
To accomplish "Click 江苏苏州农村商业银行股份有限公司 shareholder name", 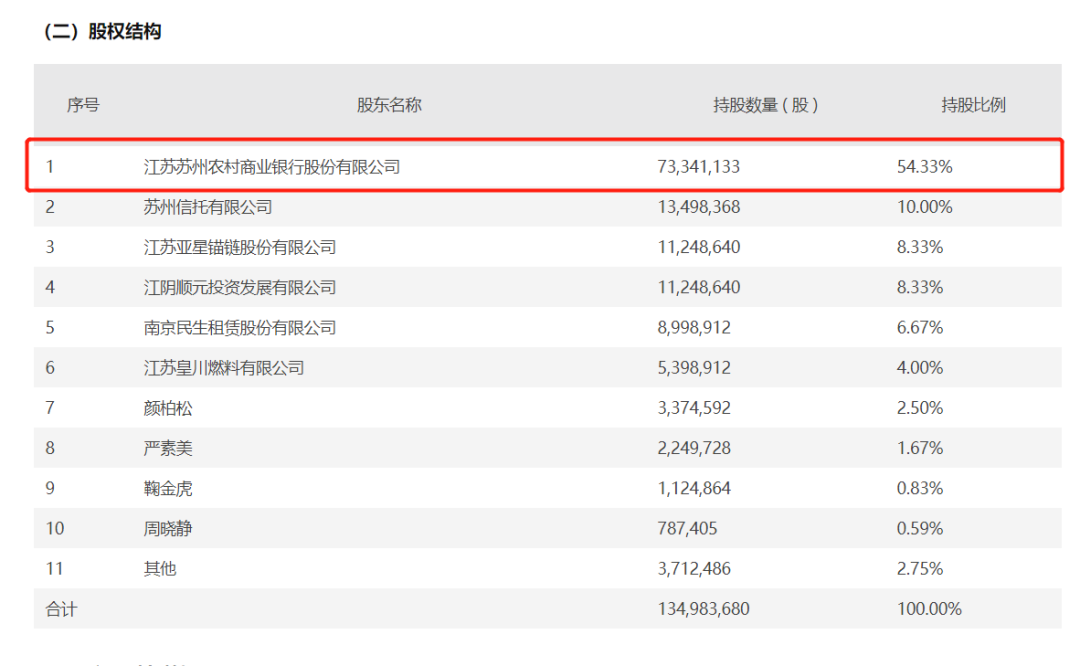I will [x=272, y=167].
